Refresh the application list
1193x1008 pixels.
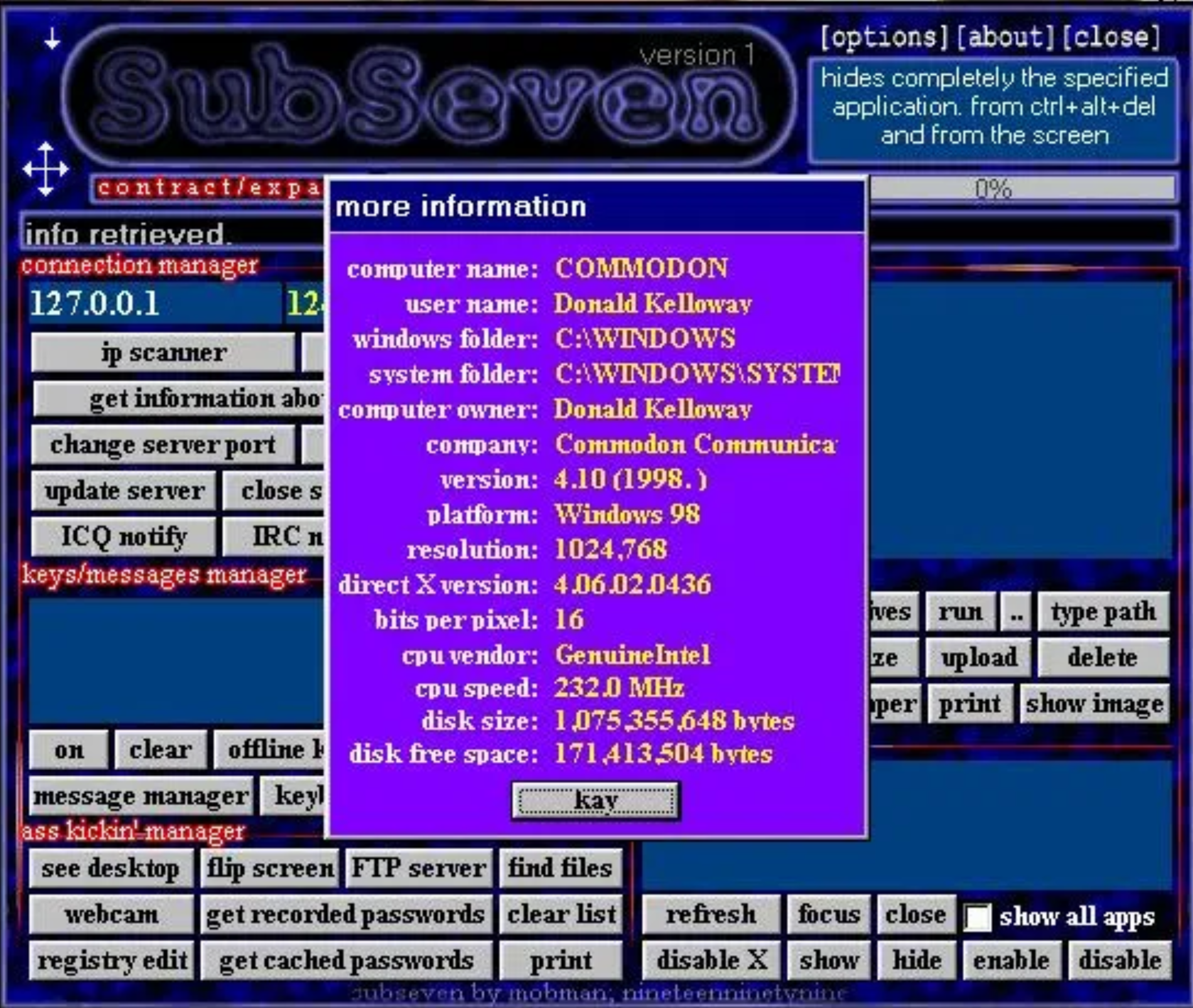tap(711, 914)
